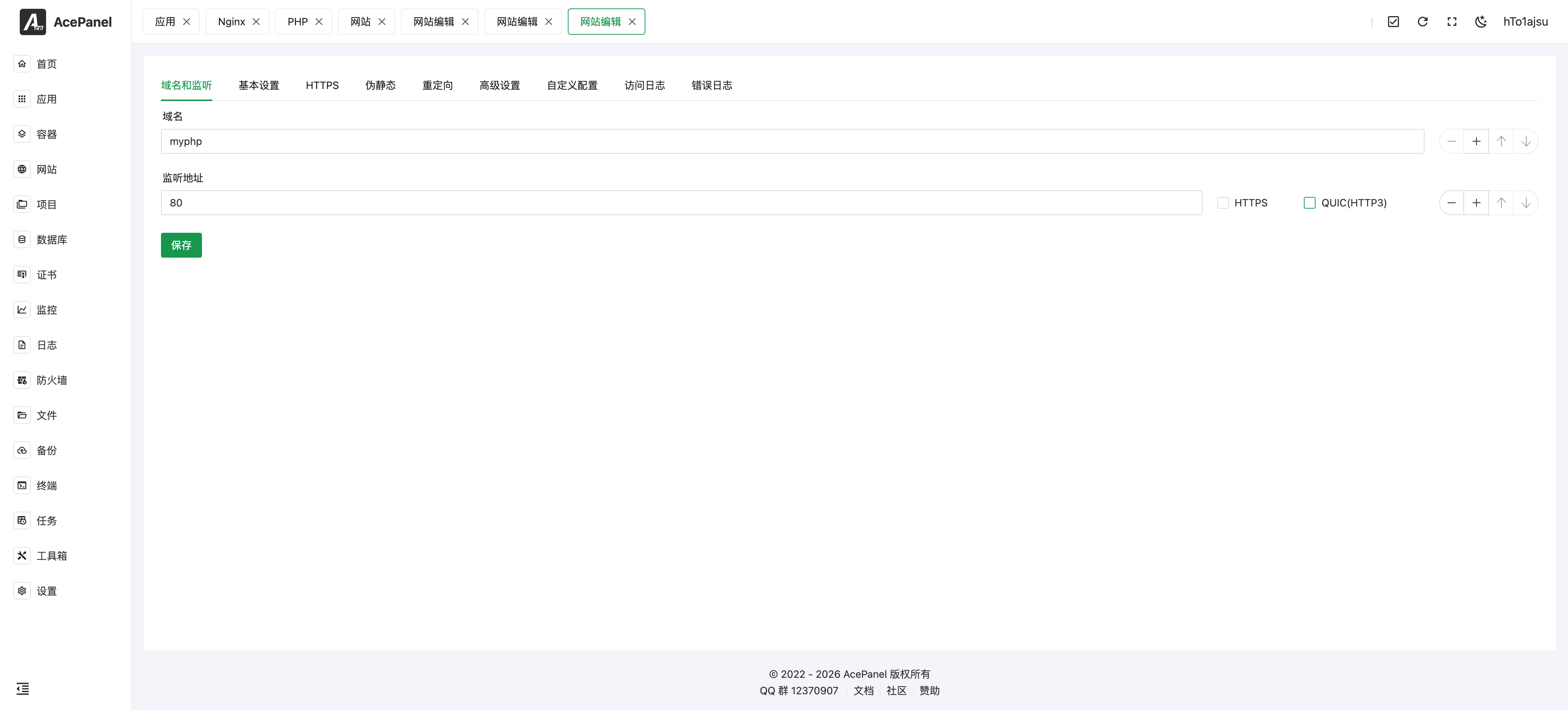Click the Terminal (终端) sidebar icon
The image size is (1568, 710).
(22, 485)
